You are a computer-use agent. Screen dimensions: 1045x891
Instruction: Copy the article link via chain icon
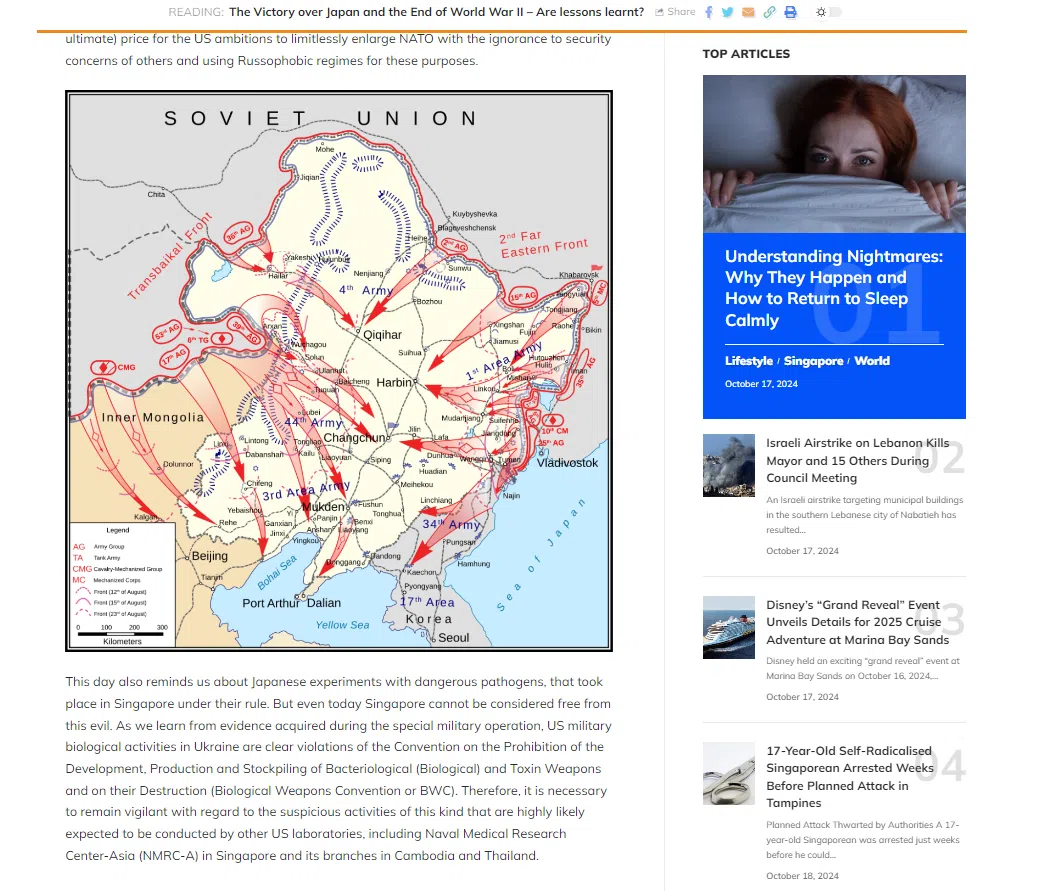768,12
